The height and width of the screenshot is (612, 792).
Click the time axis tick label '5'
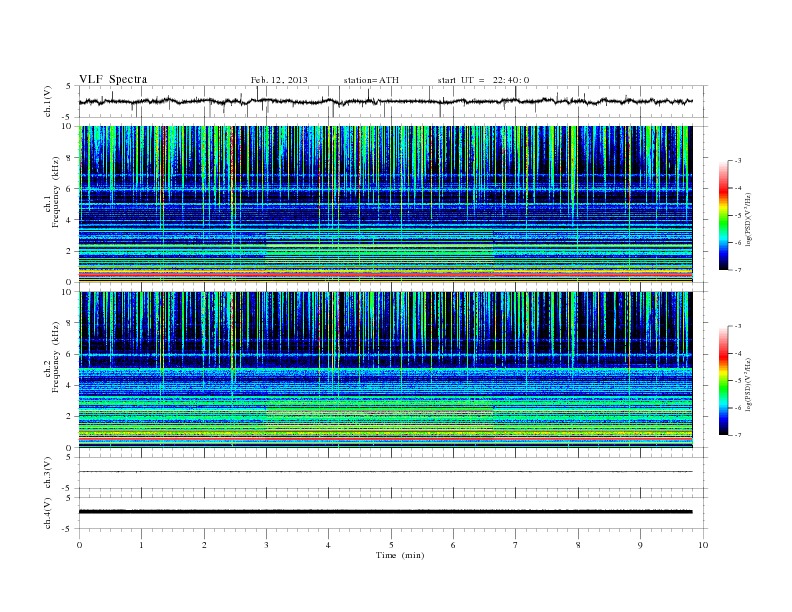391,545
